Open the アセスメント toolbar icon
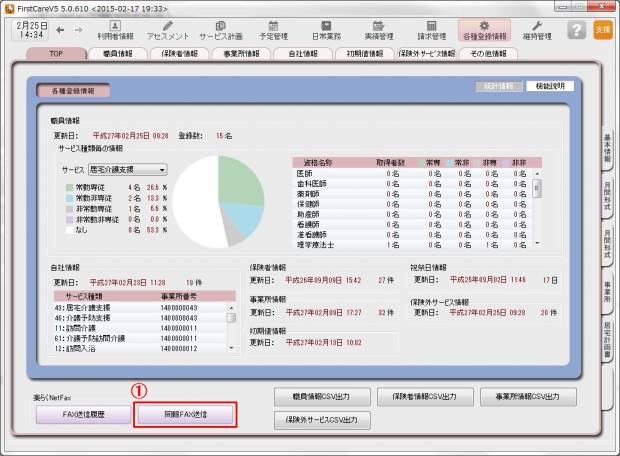620x456 pixels. pyautogui.click(x=167, y=29)
